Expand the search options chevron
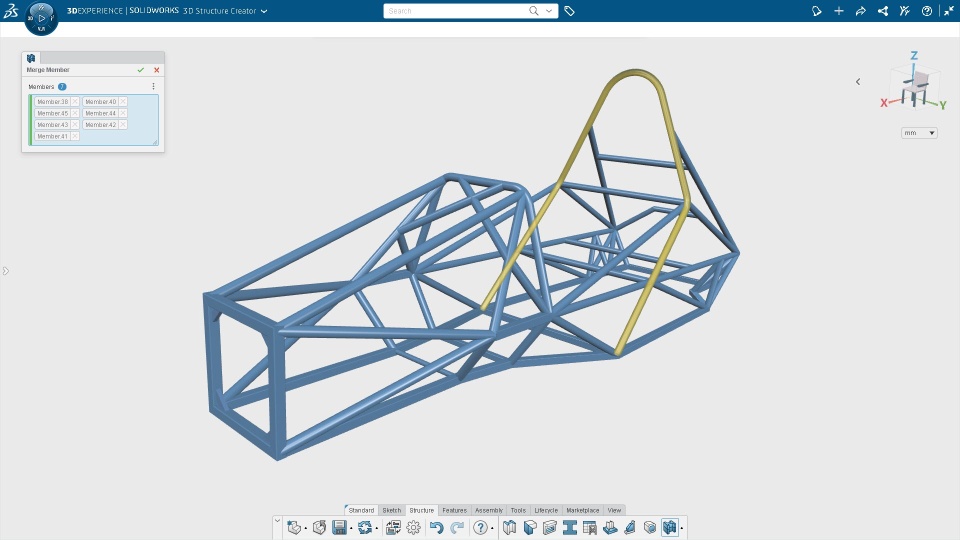Screen dimensions: 960x540 (x=549, y=11)
